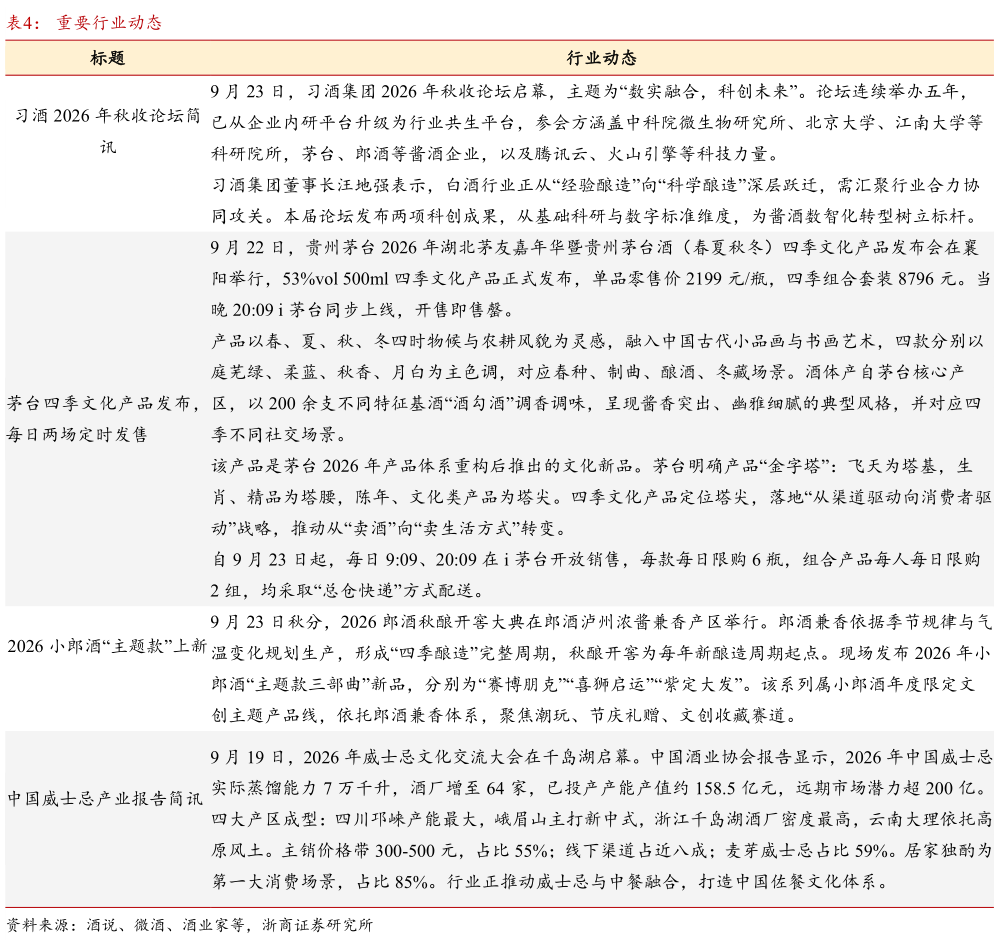
Task: Click the line starting '习酒集团董事长汪地强表示'
Action: pos(595,185)
